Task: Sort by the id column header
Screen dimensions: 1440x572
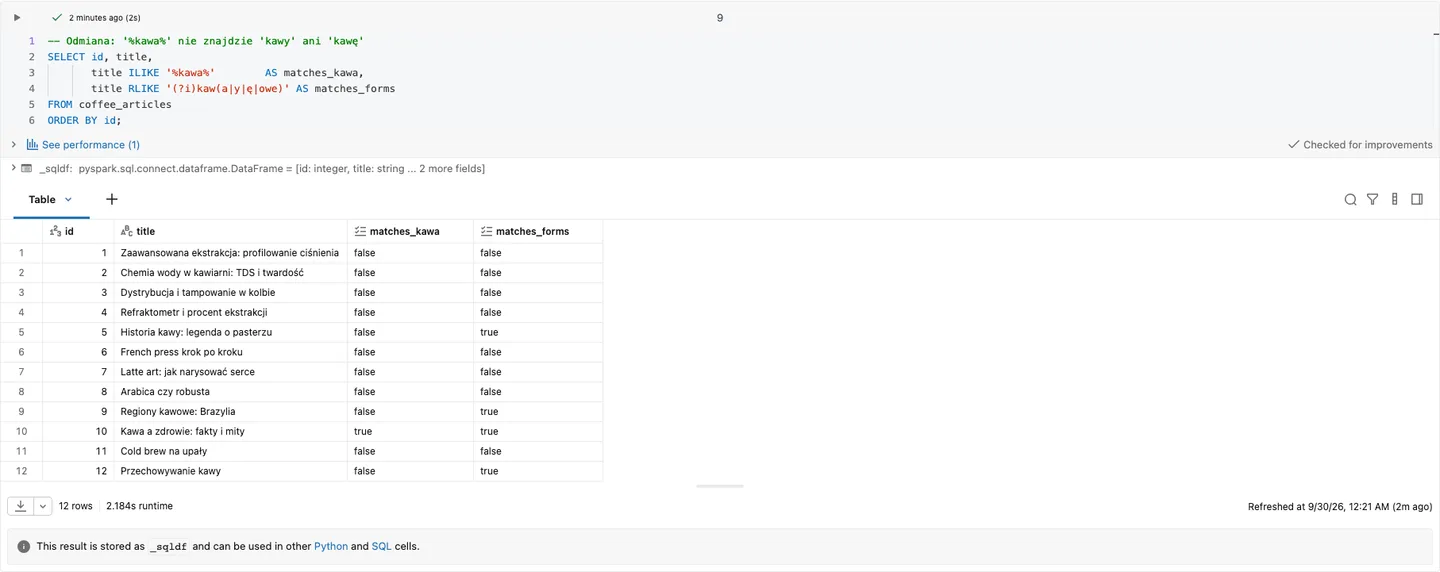Action: click(x=79, y=231)
